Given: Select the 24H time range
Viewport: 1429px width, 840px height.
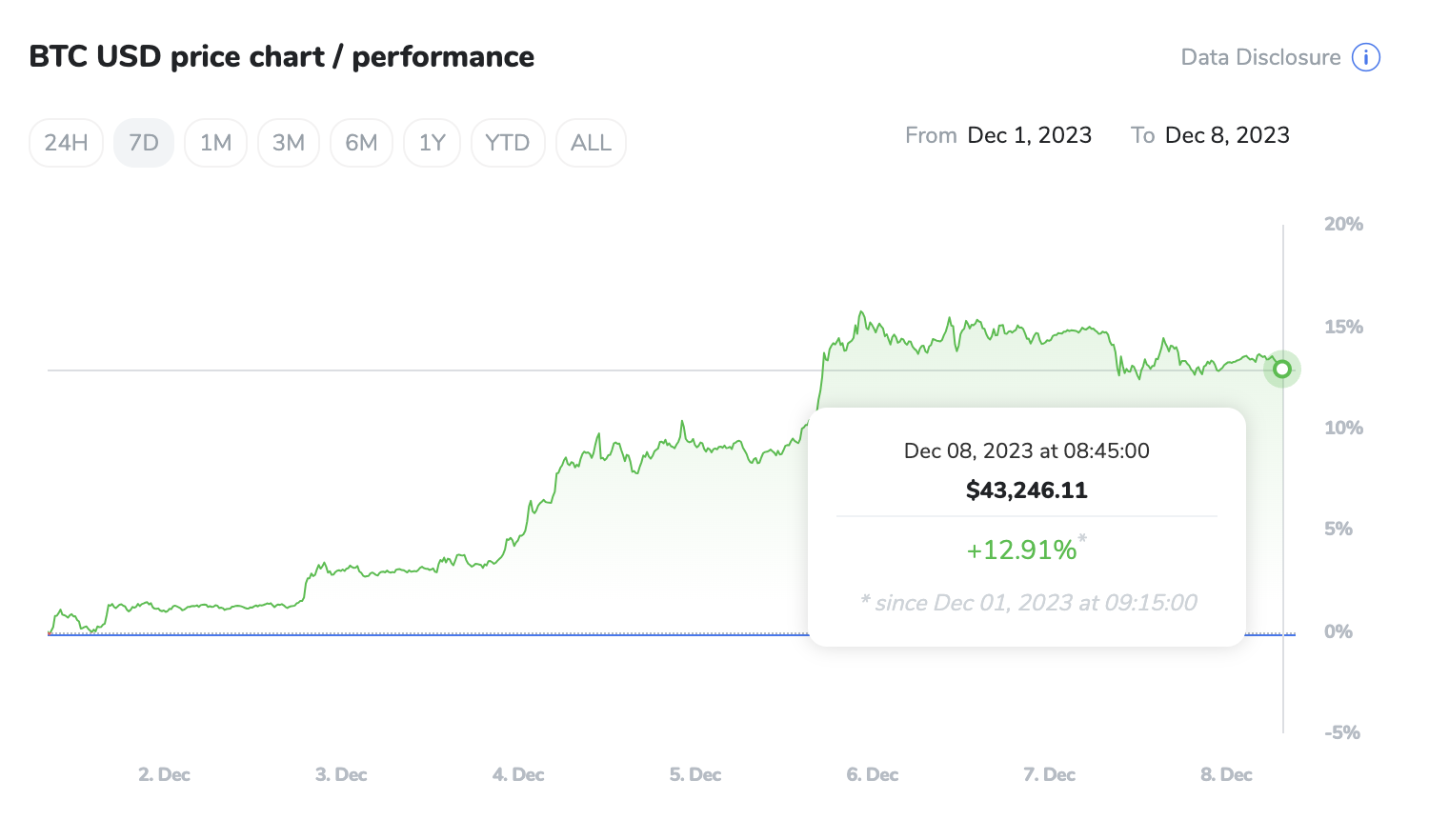Looking at the screenshot, I should click(66, 143).
